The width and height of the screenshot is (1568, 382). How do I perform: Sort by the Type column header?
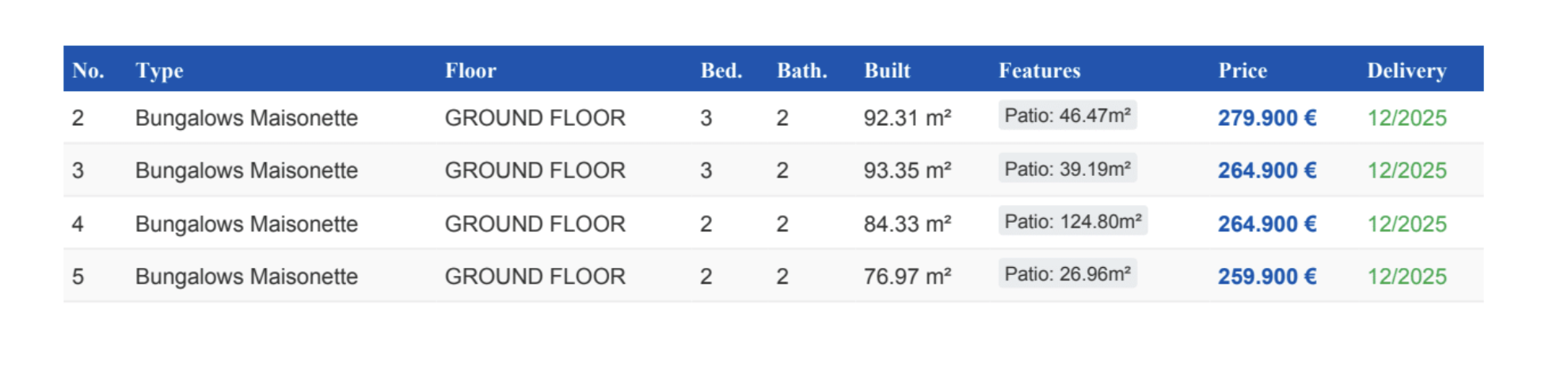click(x=159, y=71)
